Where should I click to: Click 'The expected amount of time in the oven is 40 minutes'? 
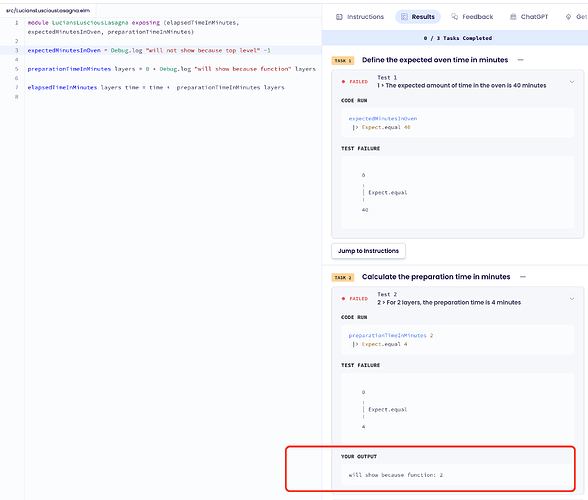click(x=466, y=86)
